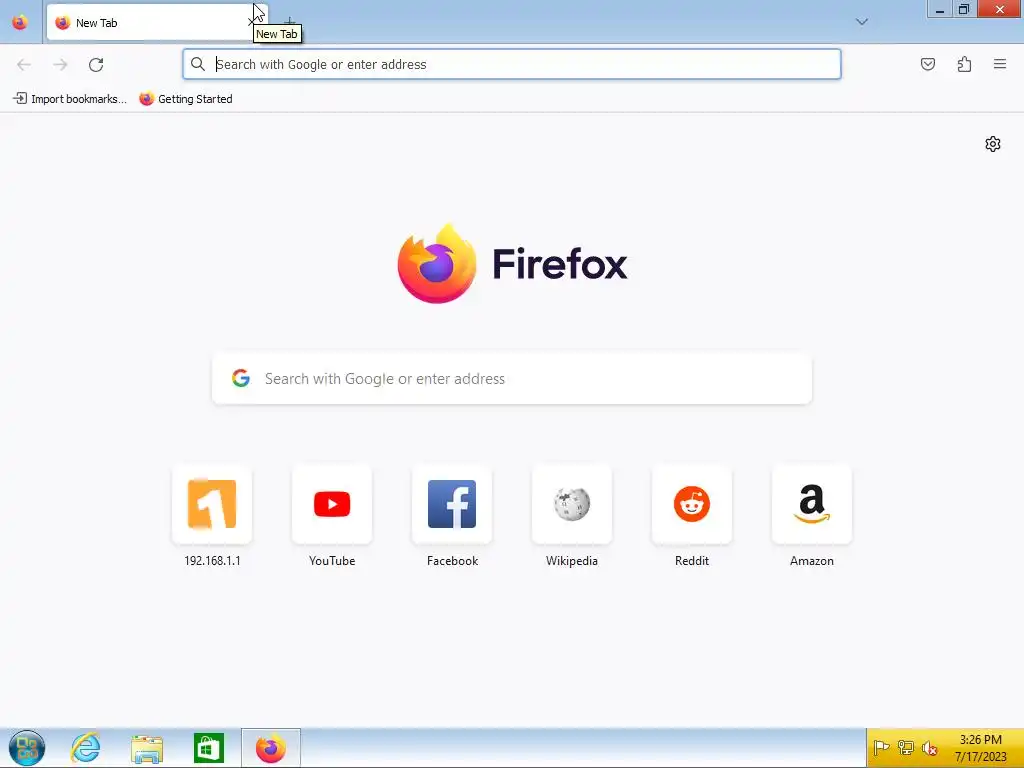Close the Firefox window
This screenshot has width=1024, height=768.
pyautogui.click(x=1000, y=9)
